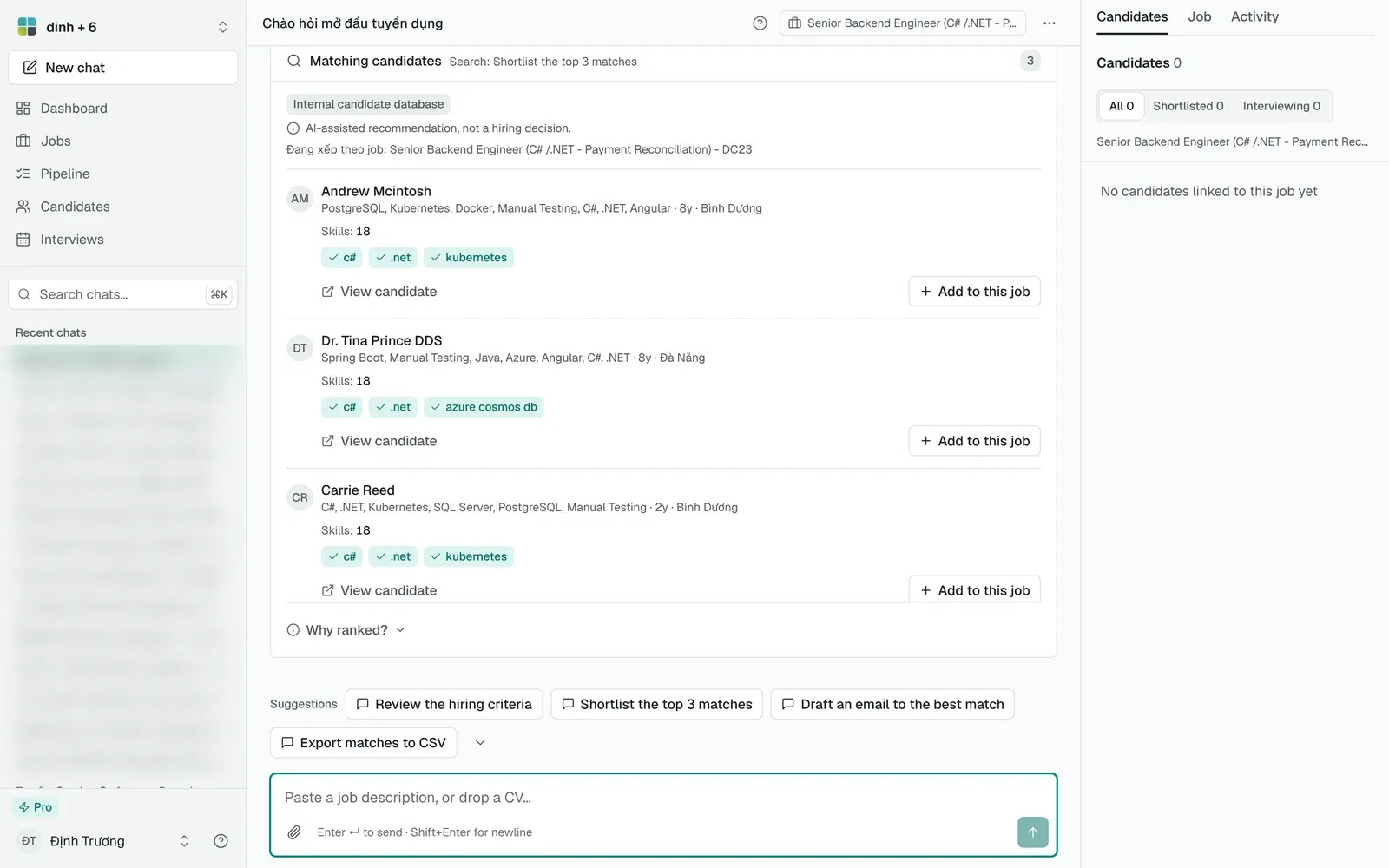Click the Matching candidates search icon

pyautogui.click(x=294, y=61)
